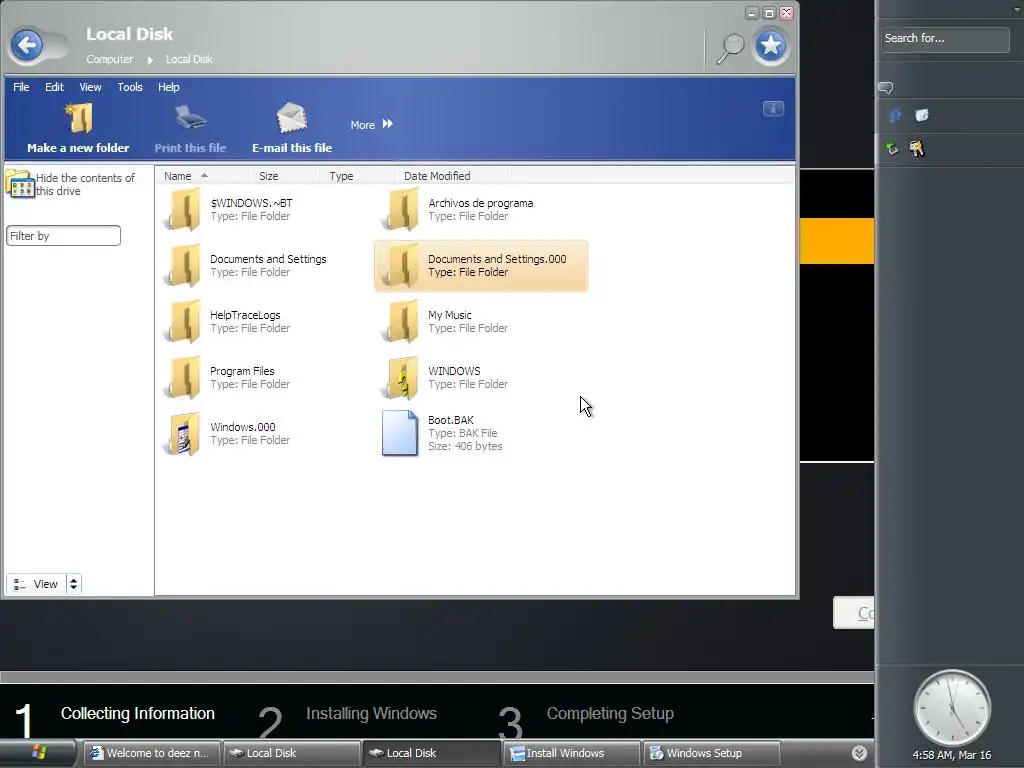Select the Archivos de programa folder icon

point(402,210)
